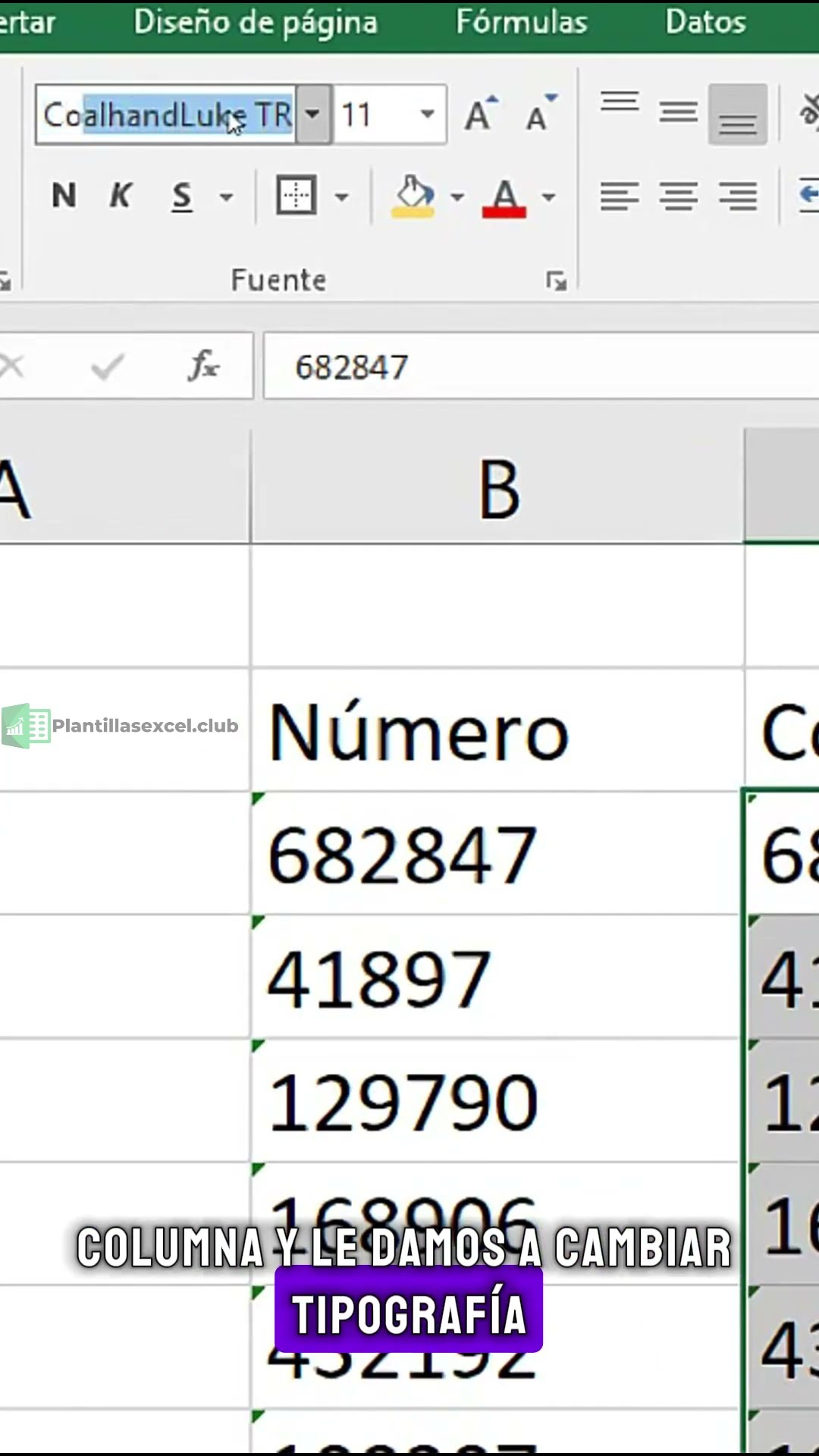Toggle bold formatting (N)

point(64,196)
